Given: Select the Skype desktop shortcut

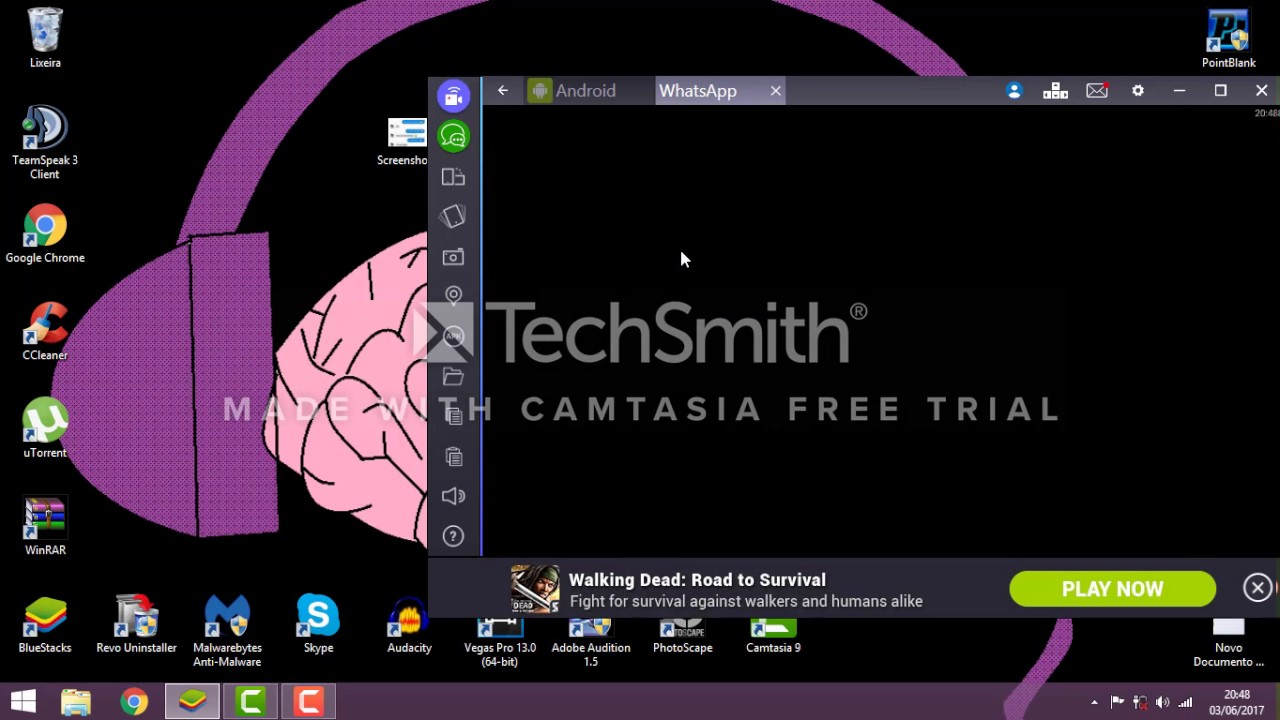Looking at the screenshot, I should pyautogui.click(x=318, y=625).
